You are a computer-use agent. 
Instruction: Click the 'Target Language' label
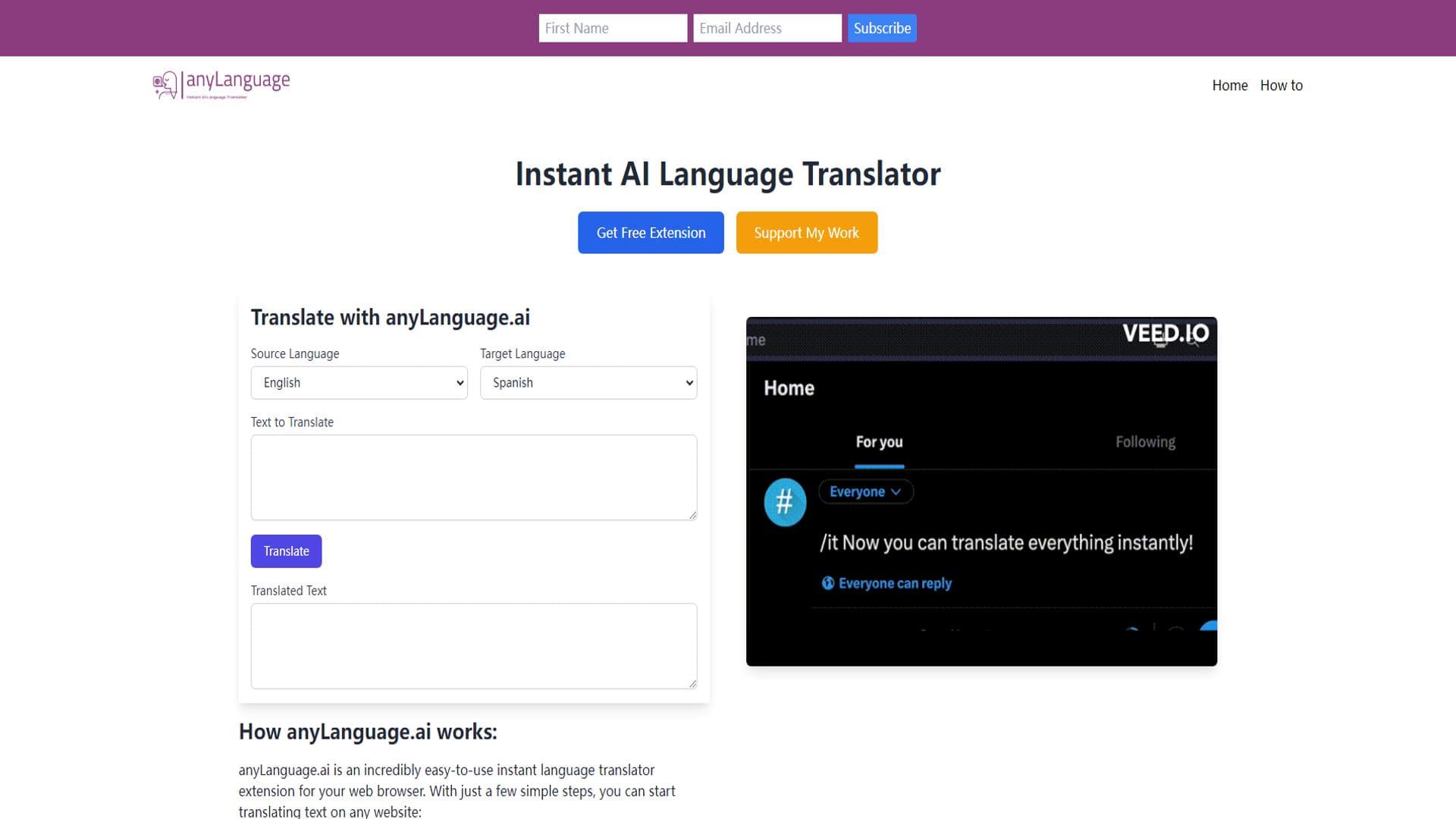(522, 354)
